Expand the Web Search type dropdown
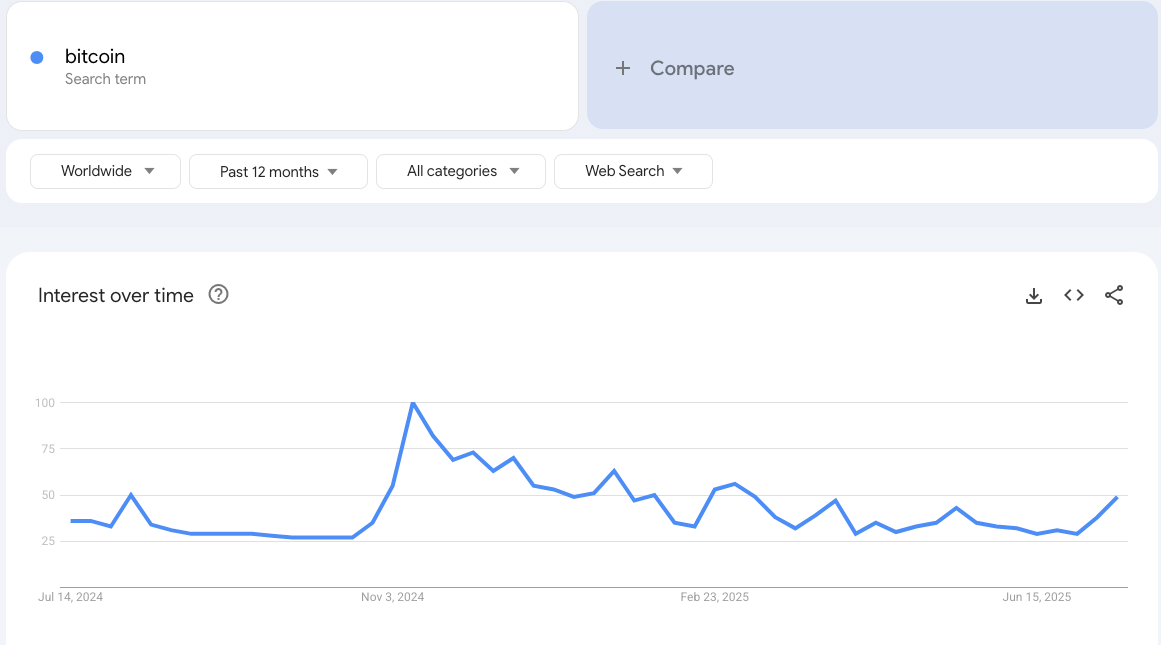Viewport: 1161px width, 645px height. coord(633,171)
